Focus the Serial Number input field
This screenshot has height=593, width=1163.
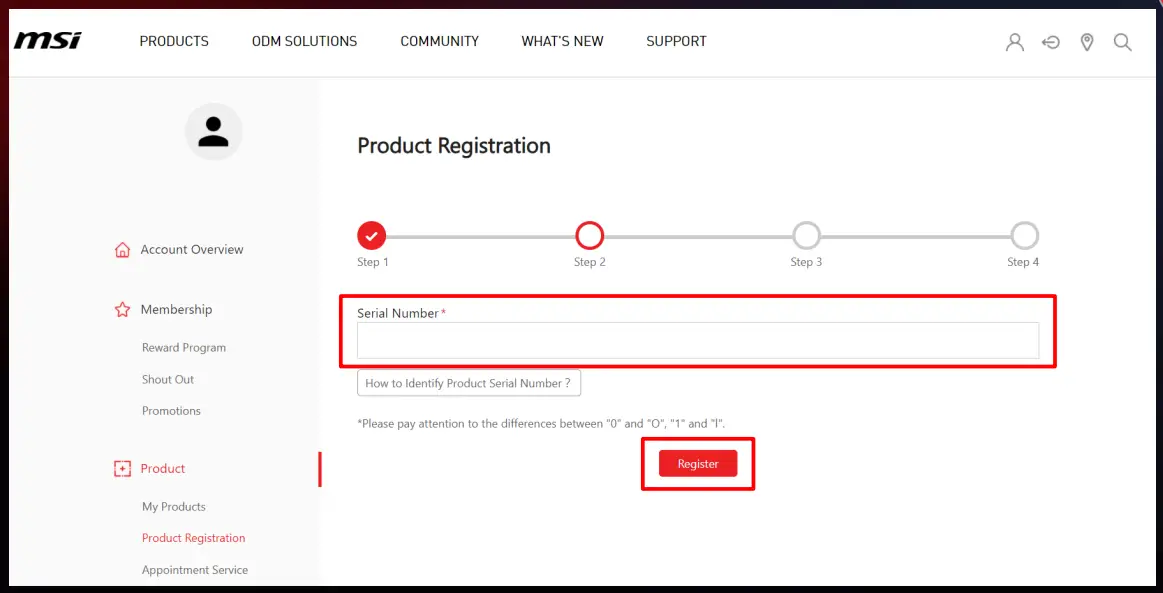click(698, 341)
